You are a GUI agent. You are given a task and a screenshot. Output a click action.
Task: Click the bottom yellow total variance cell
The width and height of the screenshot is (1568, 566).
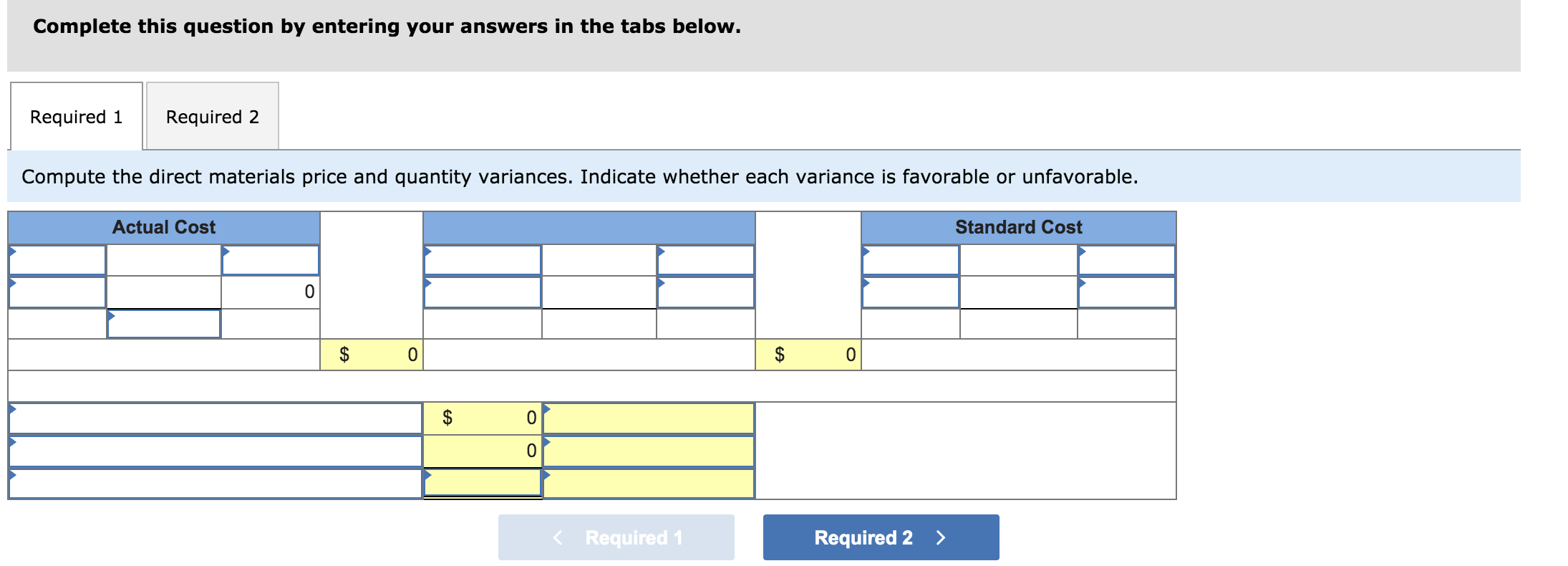click(x=482, y=484)
